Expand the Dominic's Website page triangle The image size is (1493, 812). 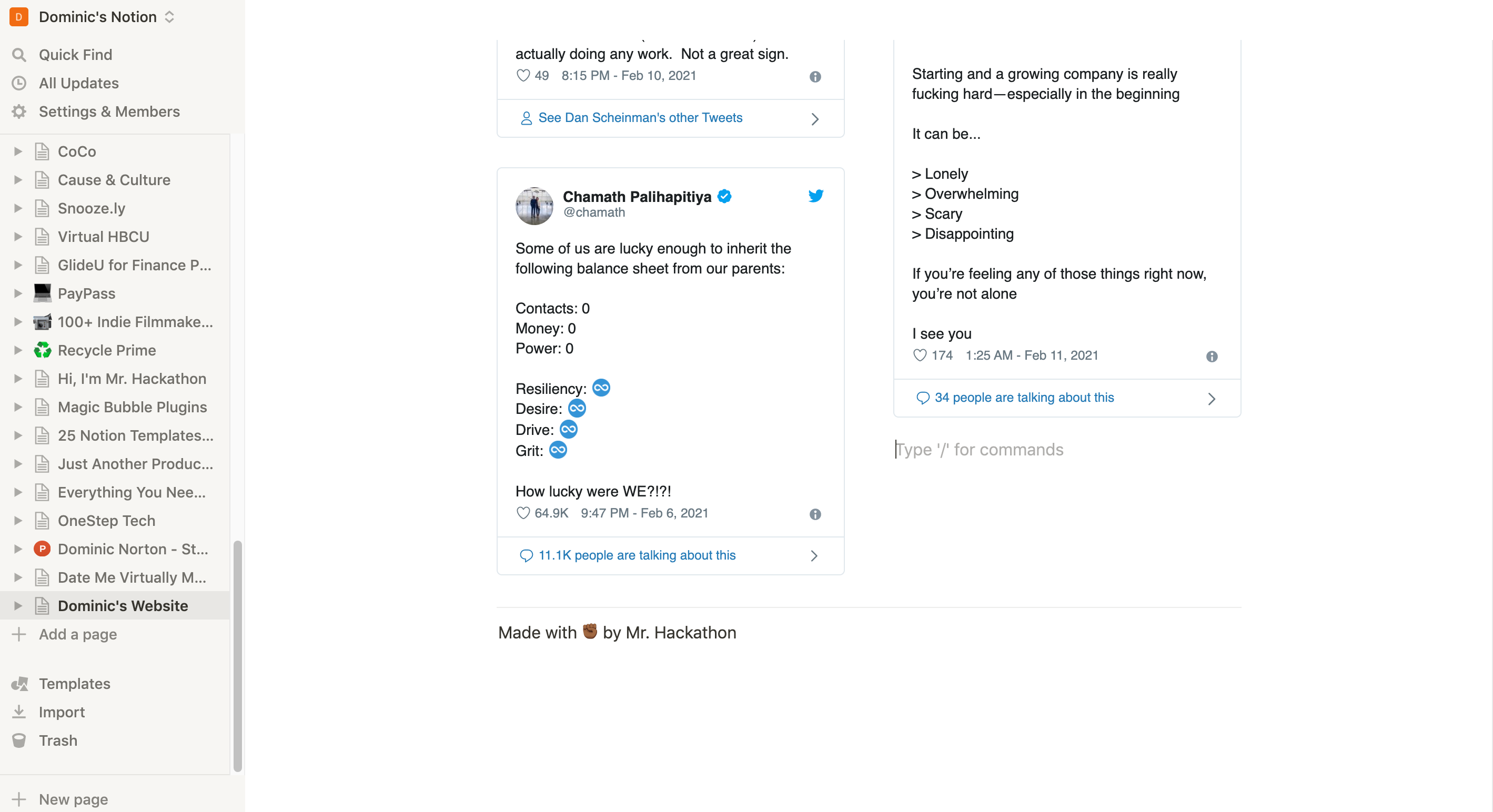pyautogui.click(x=17, y=606)
